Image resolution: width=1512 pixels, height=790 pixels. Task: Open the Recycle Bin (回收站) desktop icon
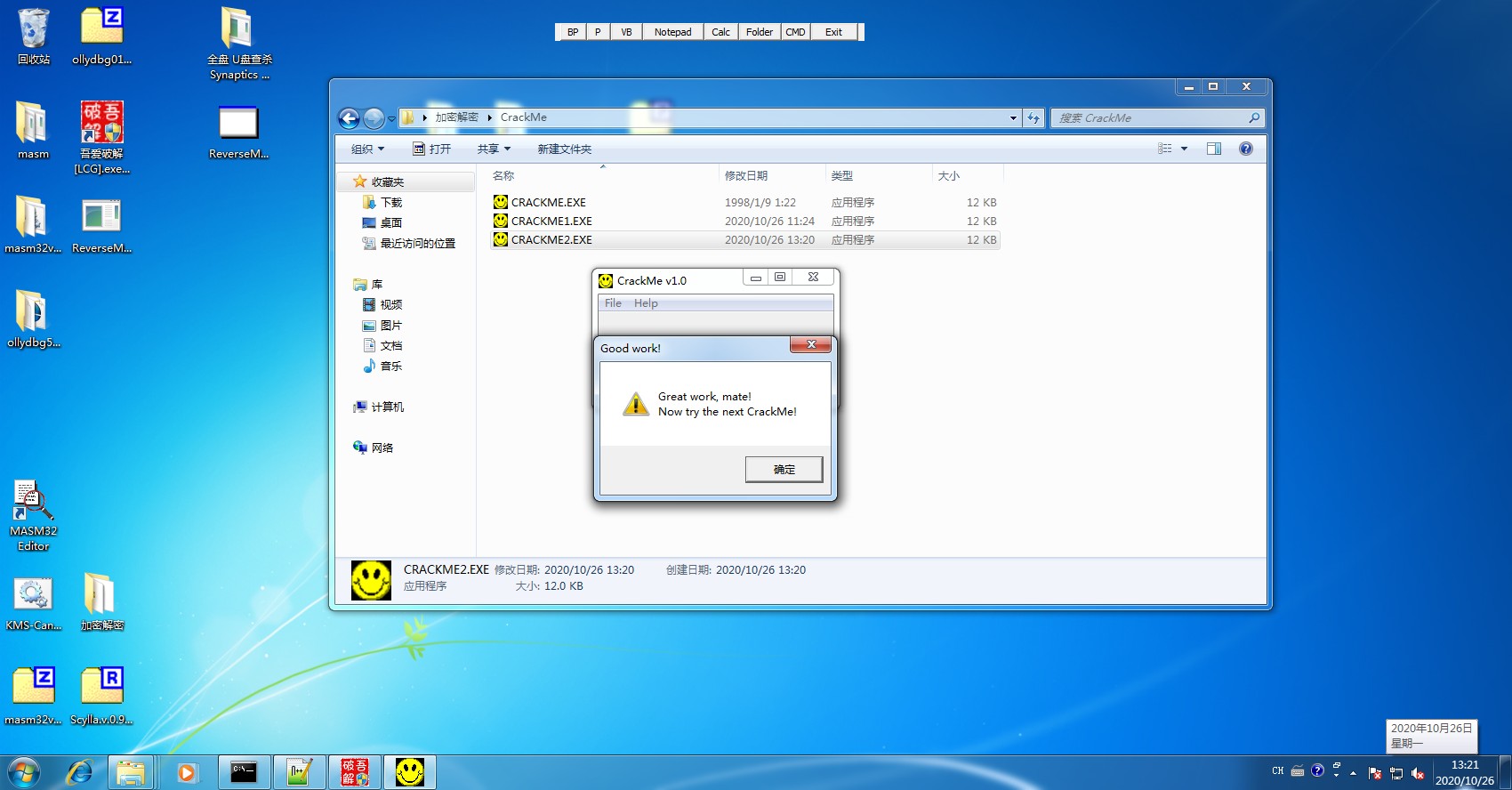[34, 36]
